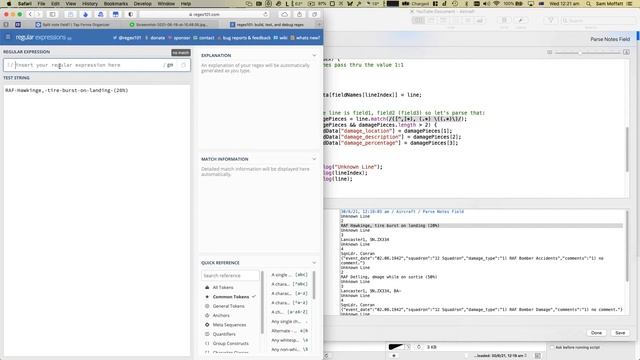
Task: Click the [abc] single character token
Action: (289, 275)
